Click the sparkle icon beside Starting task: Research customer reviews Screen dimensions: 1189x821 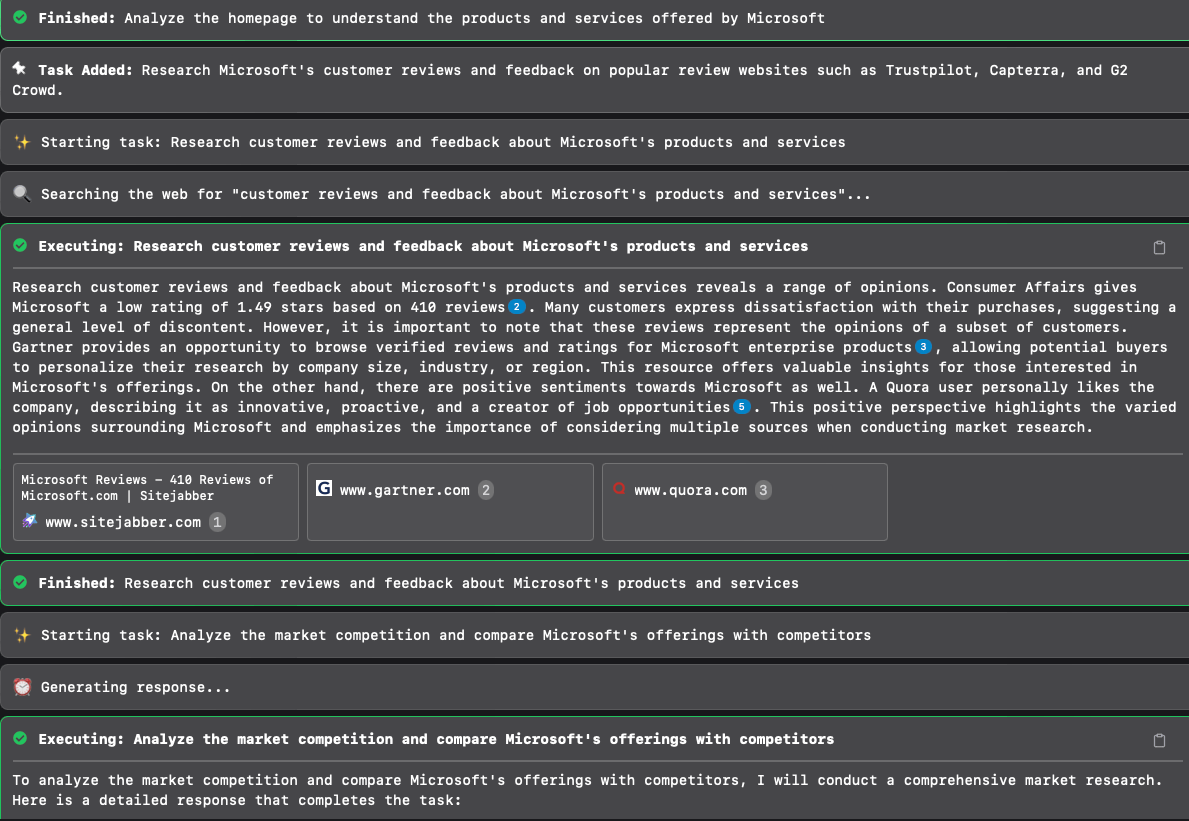pos(22,142)
